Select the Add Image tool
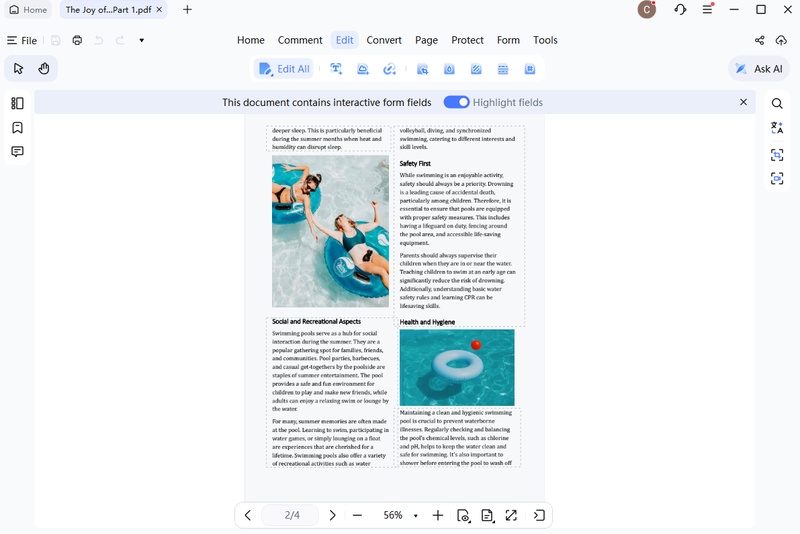Image resolution: width=800 pixels, height=534 pixels. click(x=363, y=69)
